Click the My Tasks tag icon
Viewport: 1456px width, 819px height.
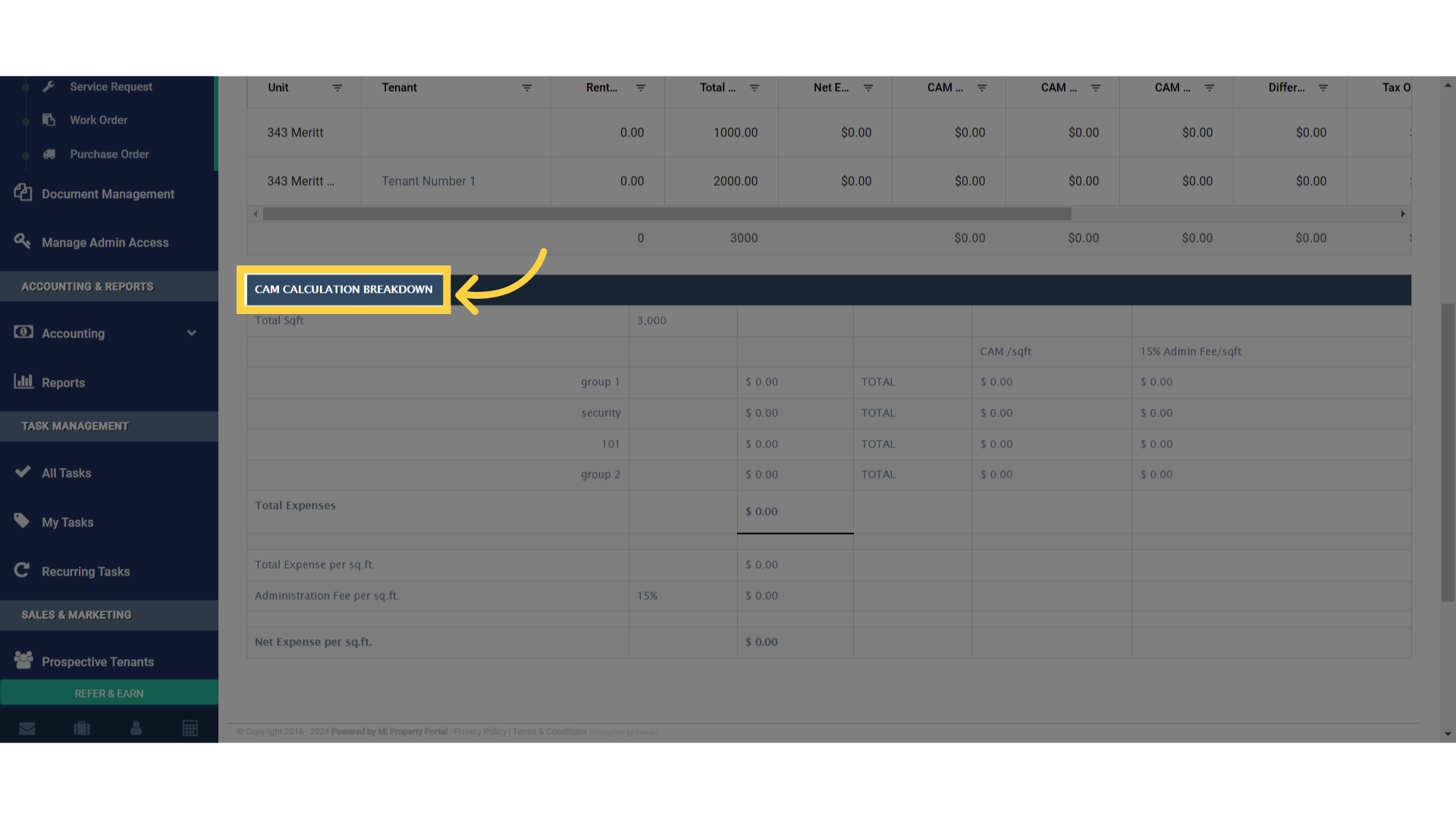(22, 521)
